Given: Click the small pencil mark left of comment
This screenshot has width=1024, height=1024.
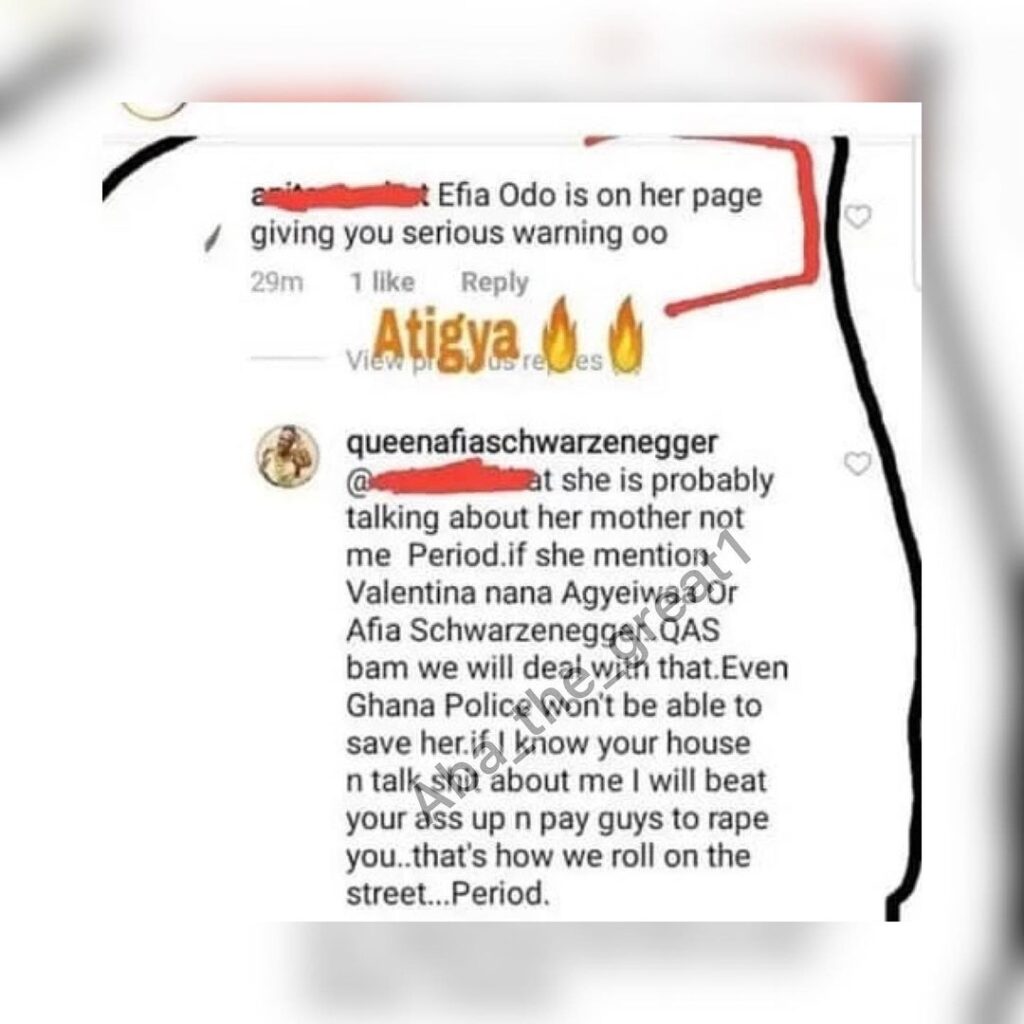Looking at the screenshot, I should [210, 240].
